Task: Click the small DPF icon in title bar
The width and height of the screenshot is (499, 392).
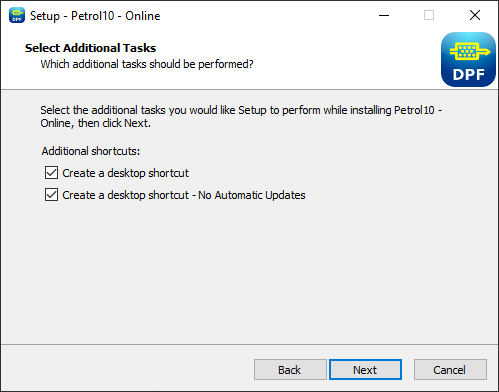Action: coord(17,15)
